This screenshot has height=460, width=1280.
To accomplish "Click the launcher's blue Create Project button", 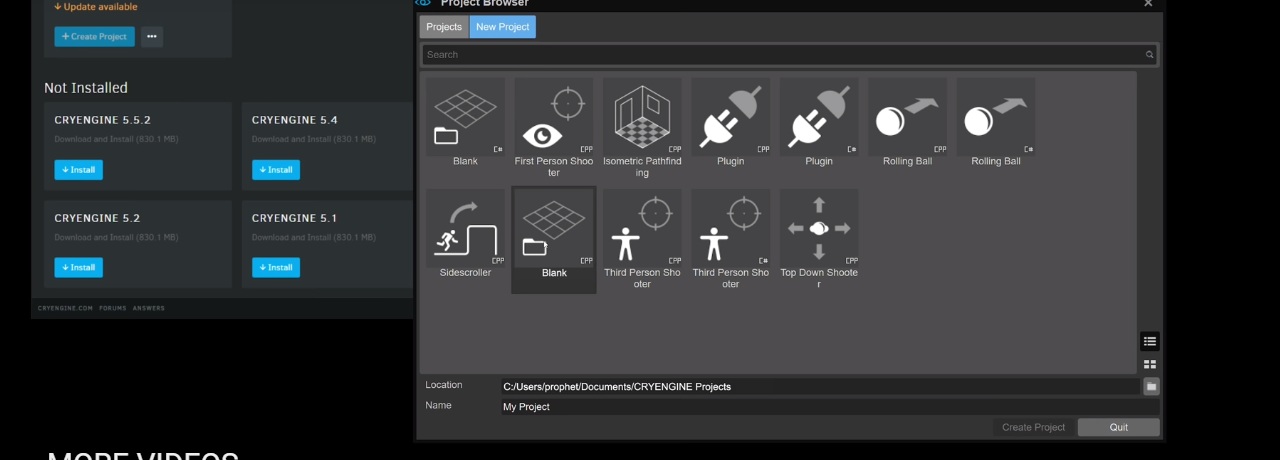I will click(94, 36).
